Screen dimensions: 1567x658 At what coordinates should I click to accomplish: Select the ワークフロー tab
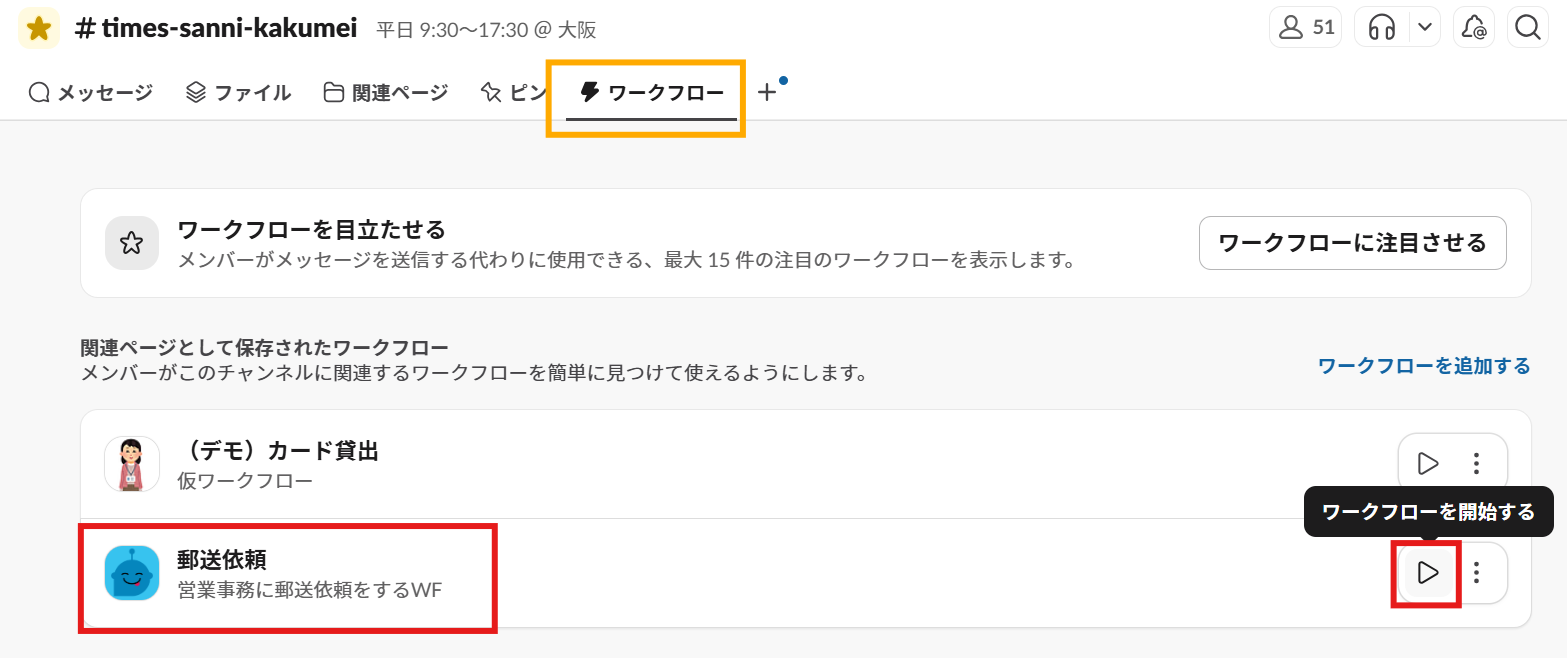[652, 93]
